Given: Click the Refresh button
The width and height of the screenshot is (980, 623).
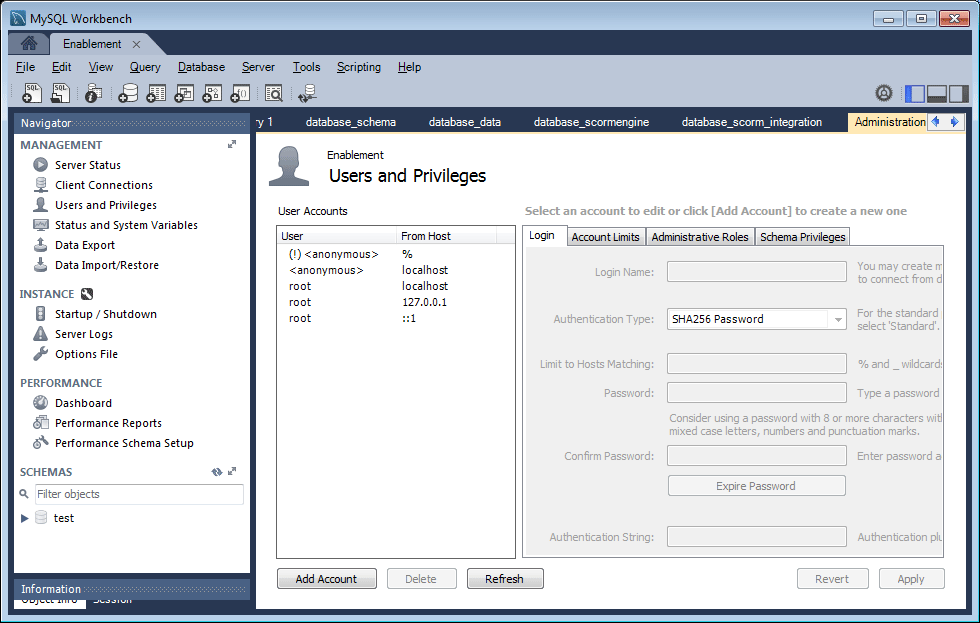Looking at the screenshot, I should click(x=504, y=579).
